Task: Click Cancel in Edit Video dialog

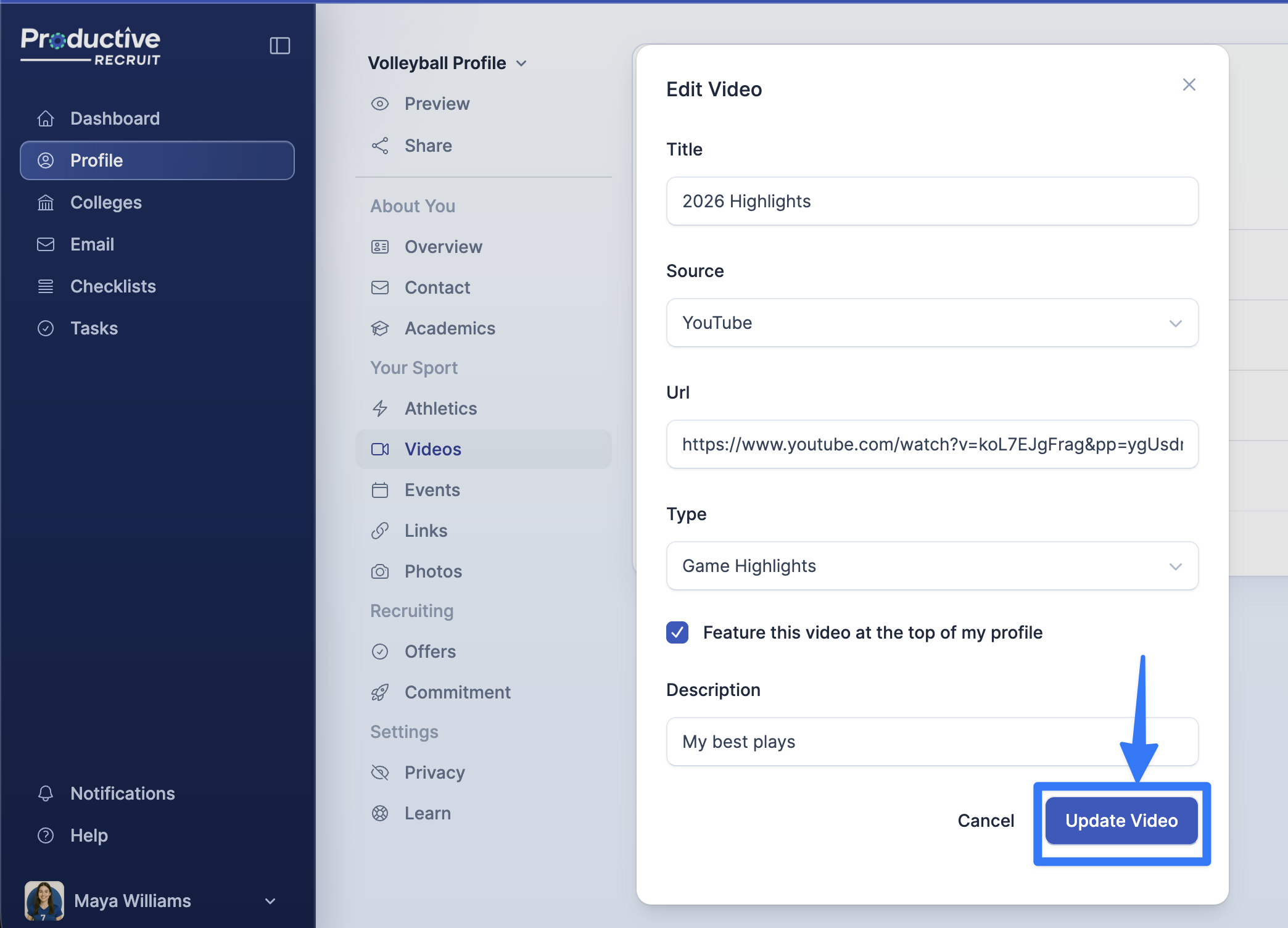Action: point(985,821)
